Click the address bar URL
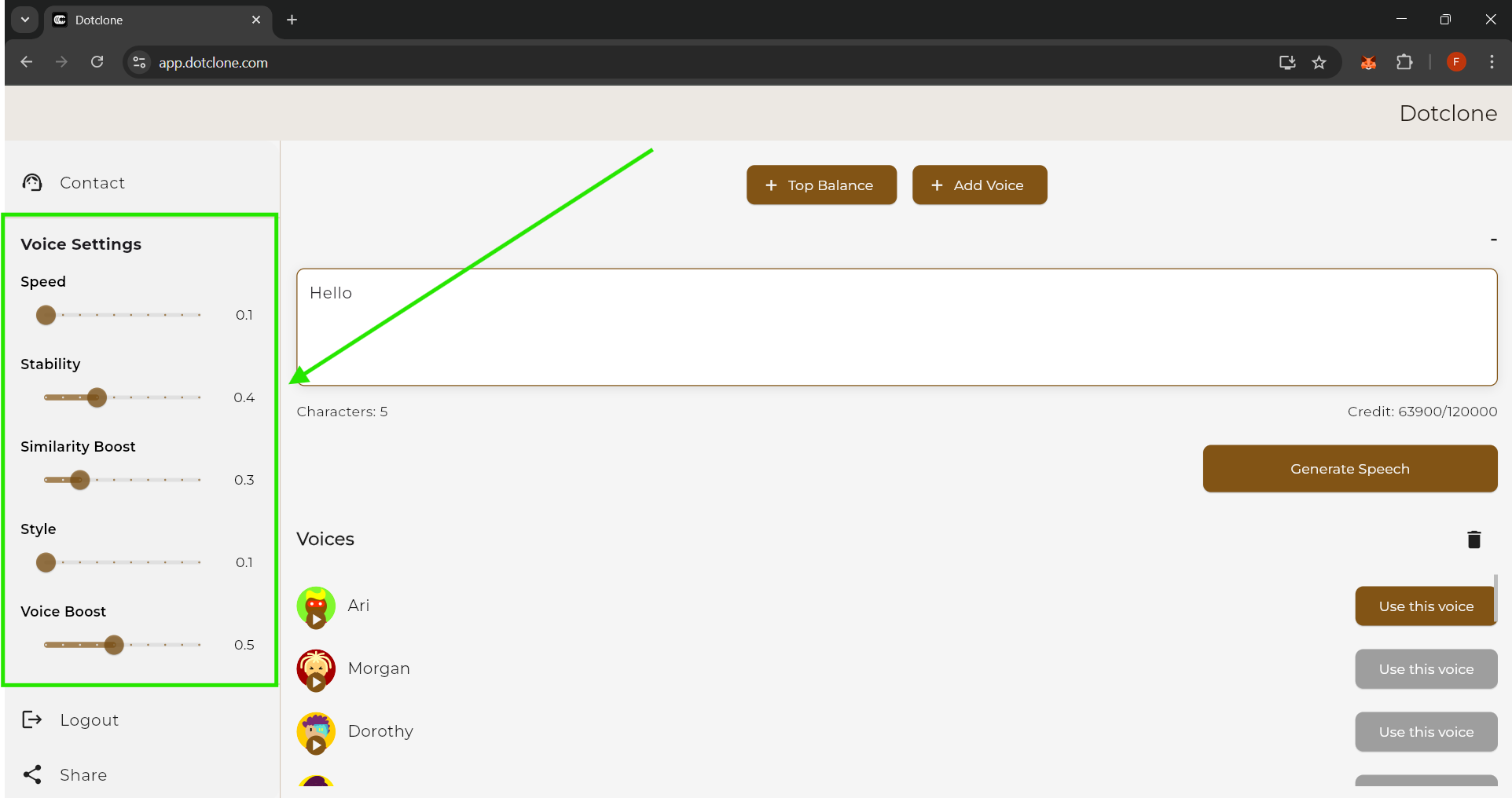This screenshot has width=1512, height=798. 213,63
